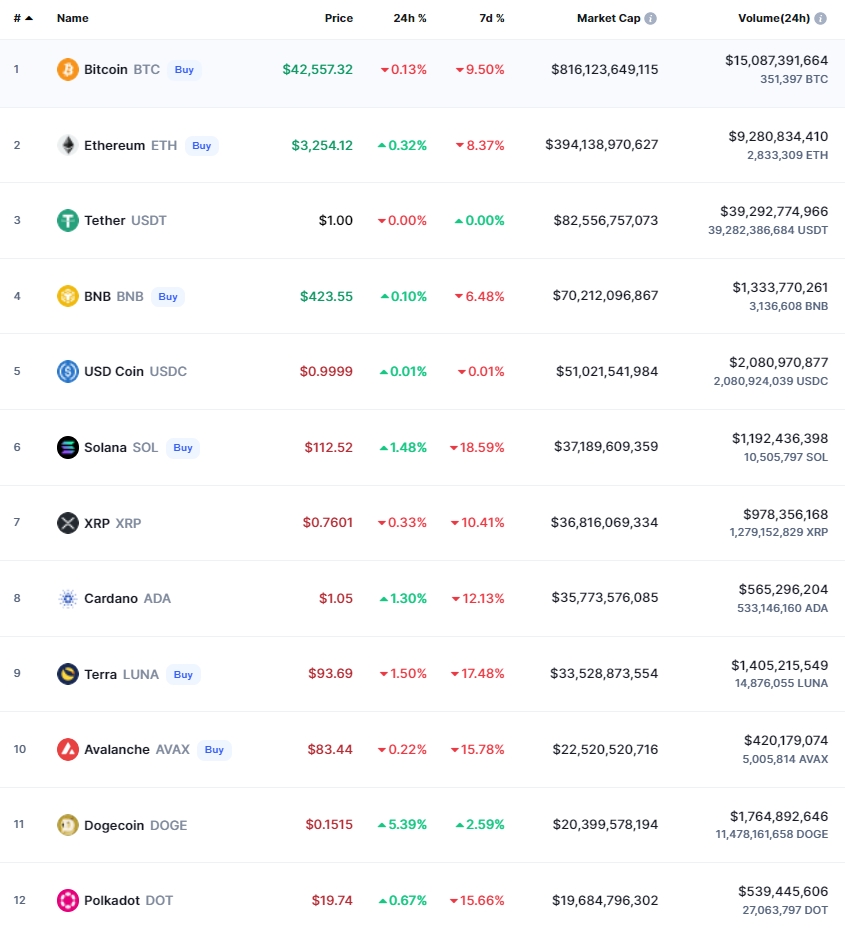
Task: Sort by the Name column header
Action: [73, 19]
